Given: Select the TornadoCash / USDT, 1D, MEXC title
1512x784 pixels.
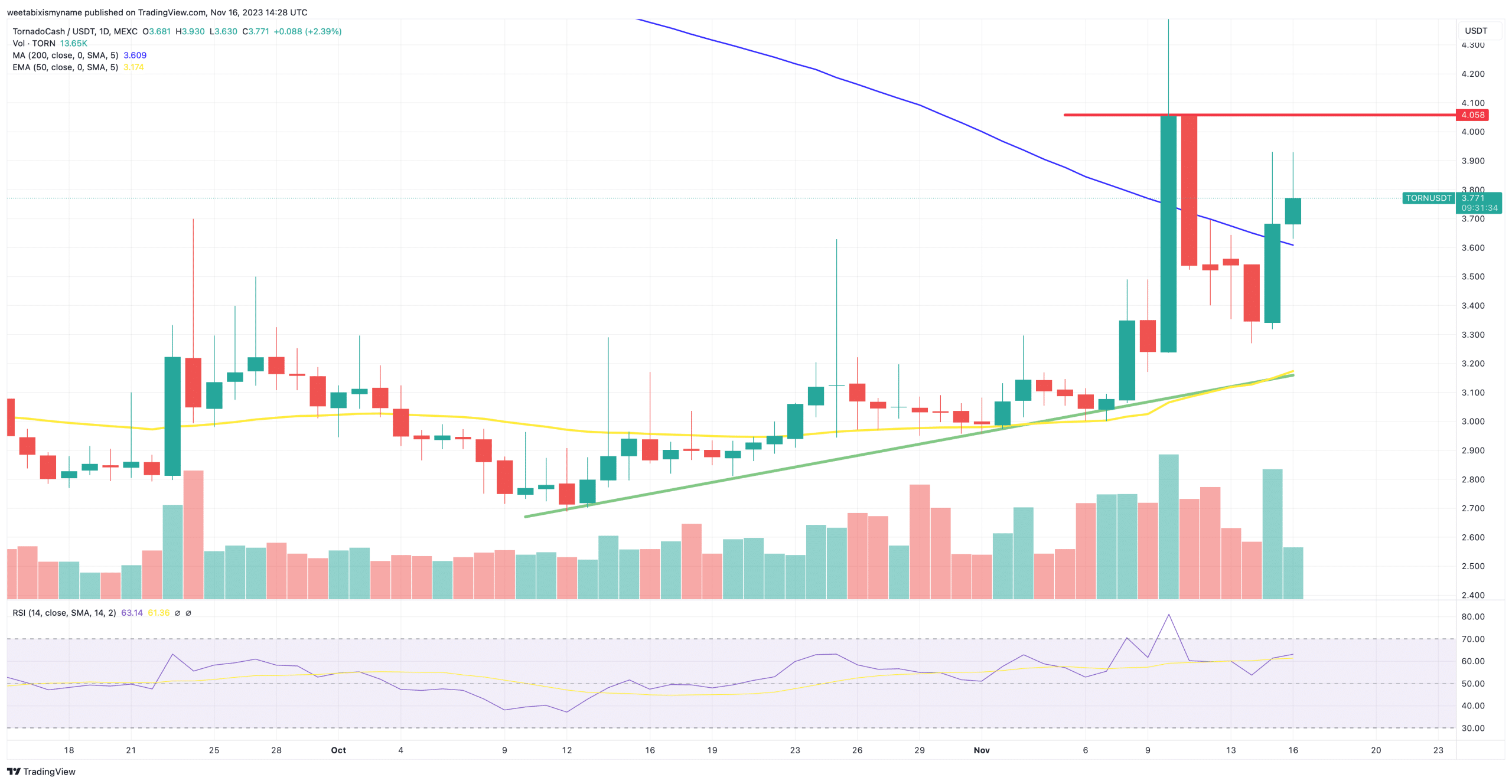Looking at the screenshot, I should pos(75,31).
